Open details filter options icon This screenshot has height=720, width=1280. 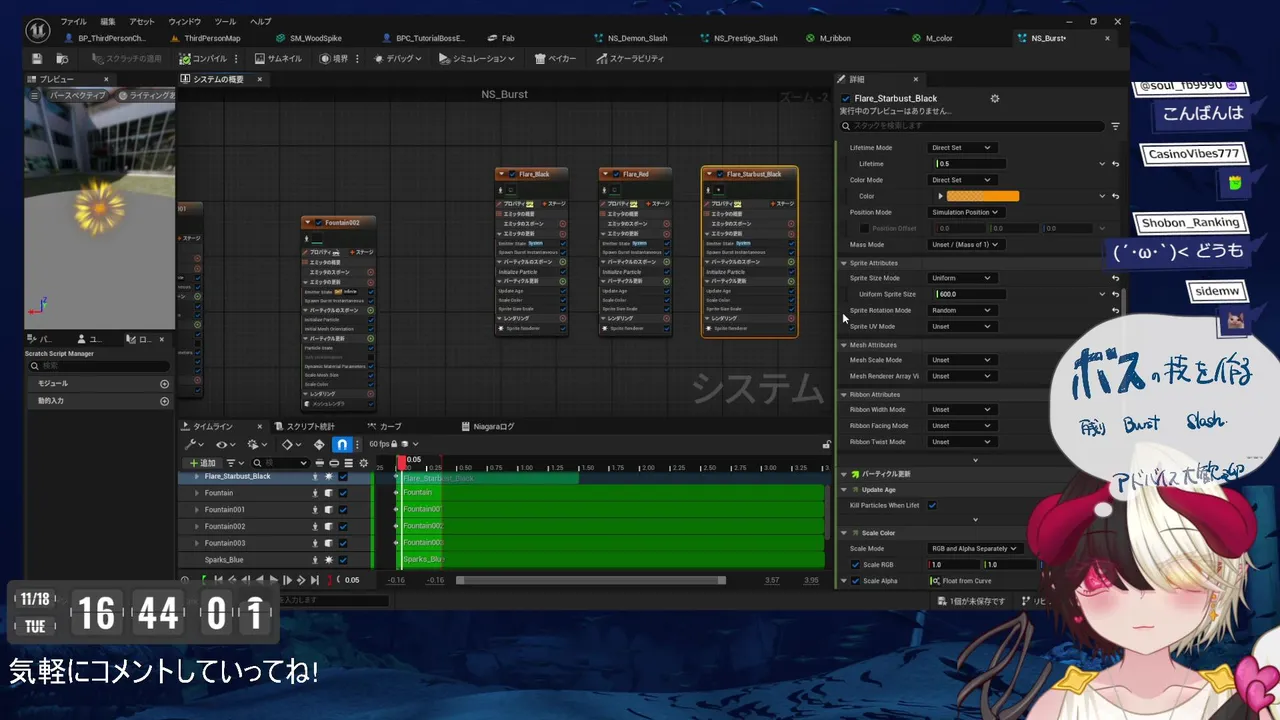point(1116,126)
